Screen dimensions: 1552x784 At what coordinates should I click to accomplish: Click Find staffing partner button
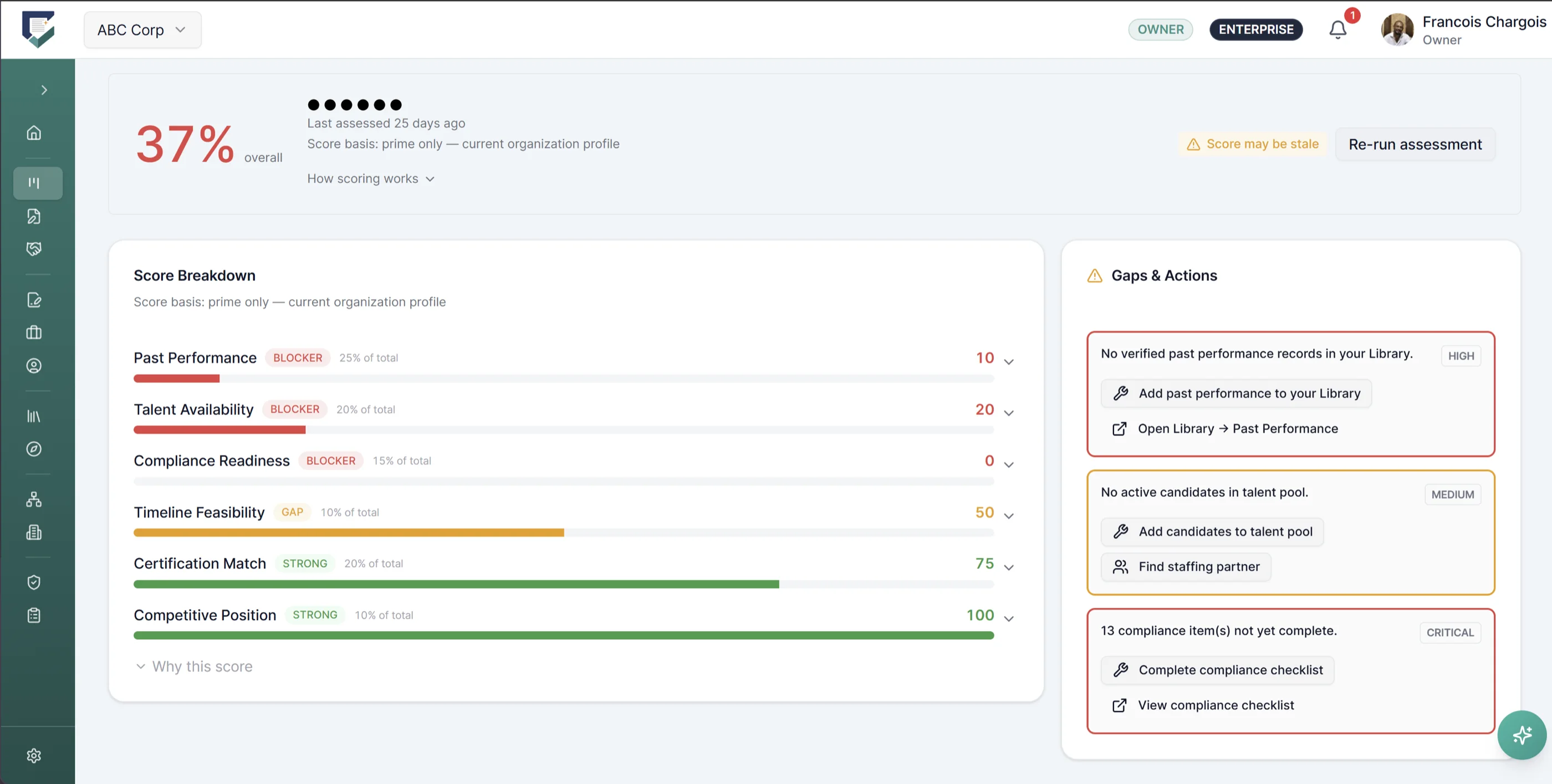point(1186,567)
